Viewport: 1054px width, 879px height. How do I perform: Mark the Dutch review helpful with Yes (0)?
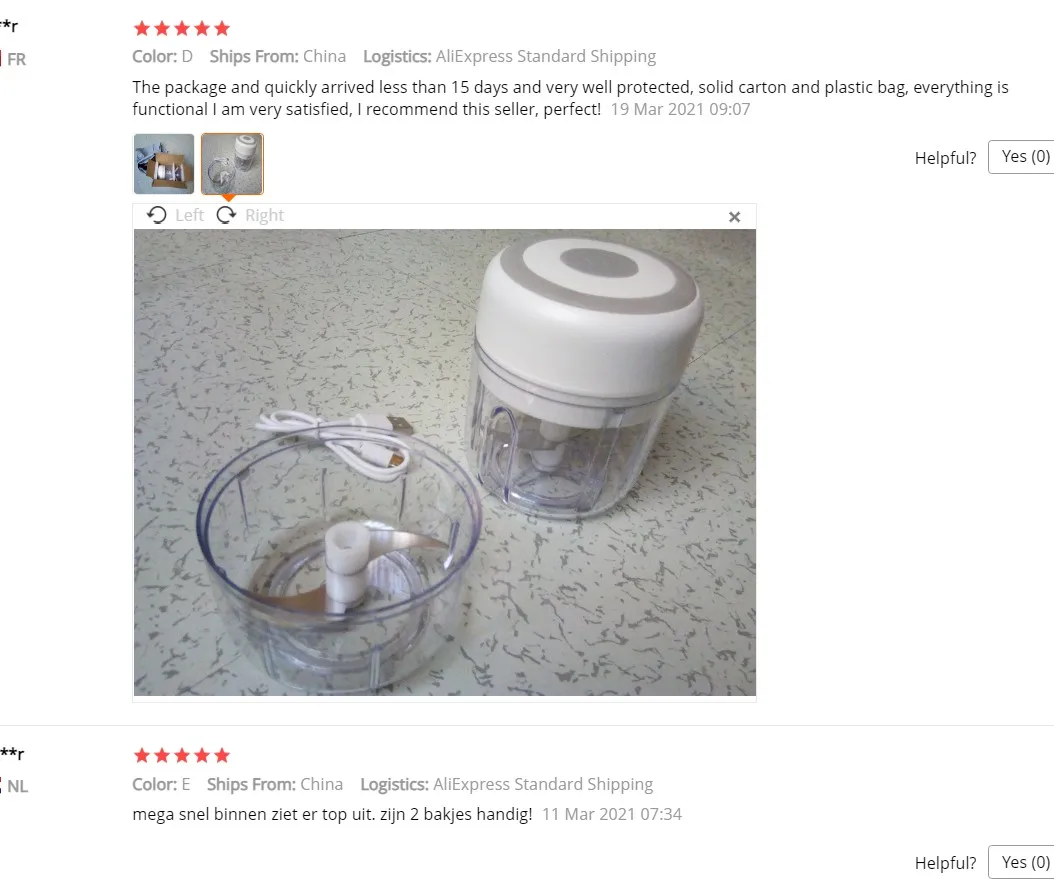click(1023, 862)
